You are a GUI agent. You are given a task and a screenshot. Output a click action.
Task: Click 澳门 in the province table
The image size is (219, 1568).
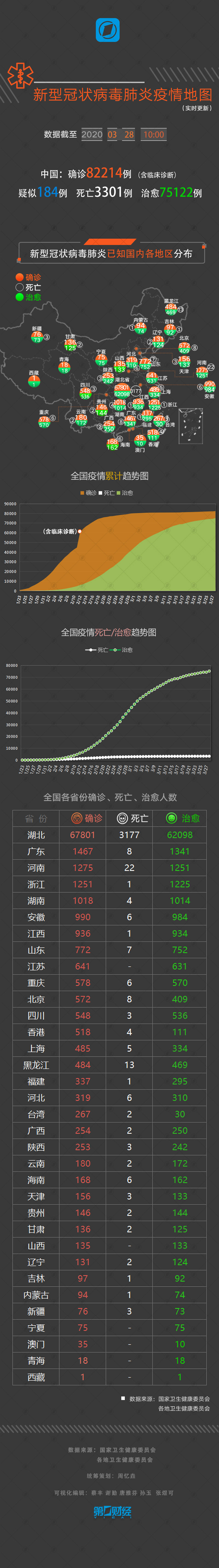click(36, 1344)
